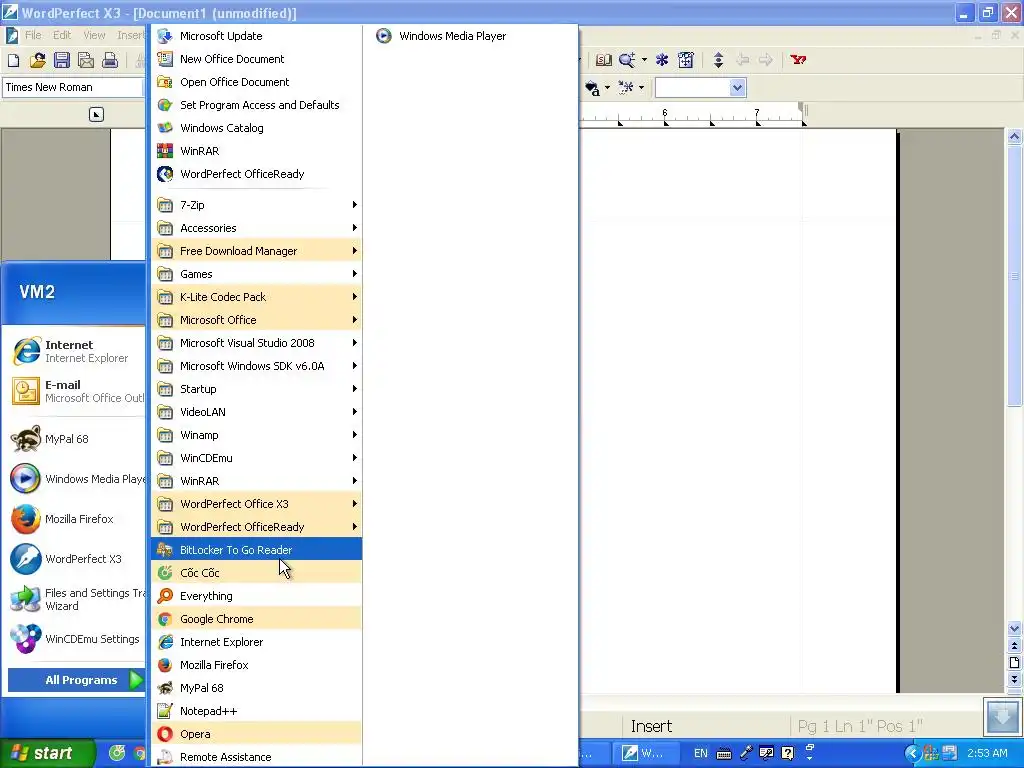This screenshot has width=1024, height=768.
Task: Click the Zoom magnifier toolbar icon
Action: point(627,60)
